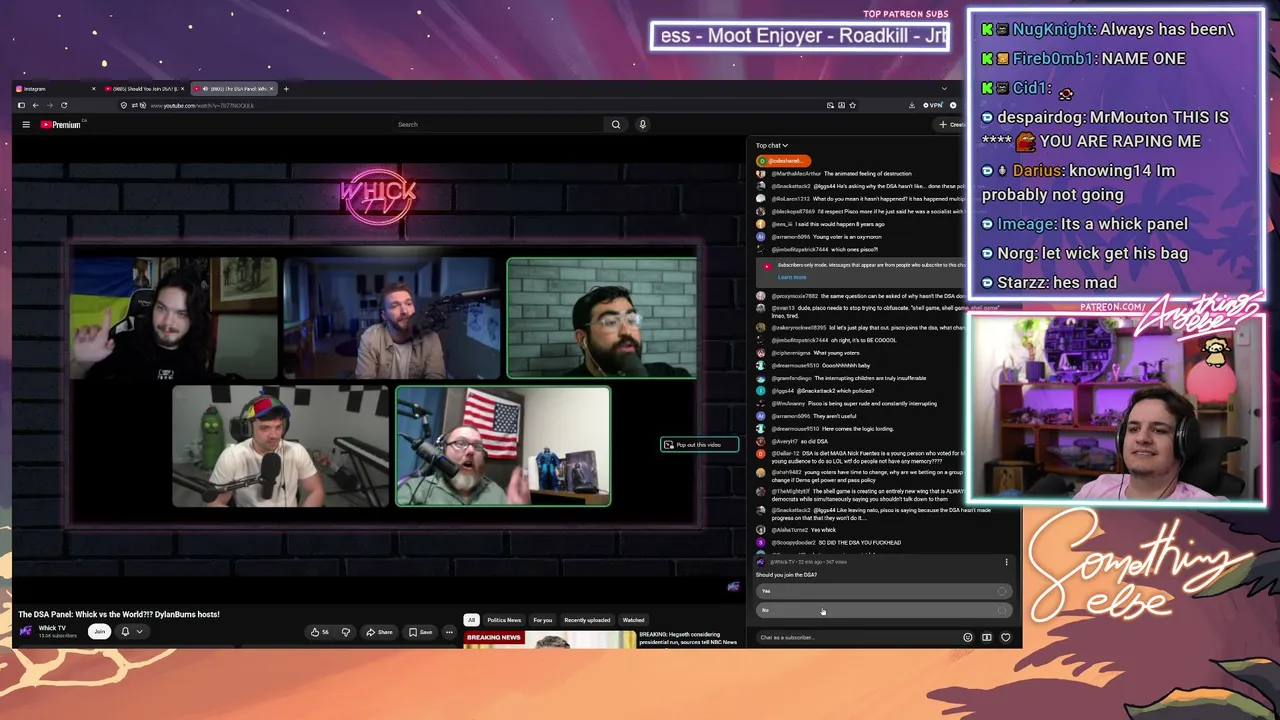Click the Join channel button
This screenshot has height=720, width=1280.
99,632
